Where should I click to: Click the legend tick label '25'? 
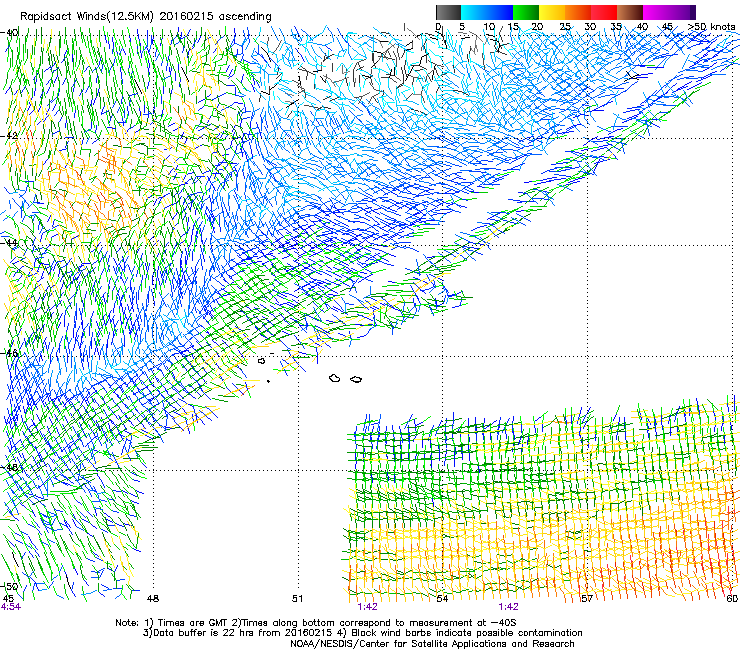point(565,27)
